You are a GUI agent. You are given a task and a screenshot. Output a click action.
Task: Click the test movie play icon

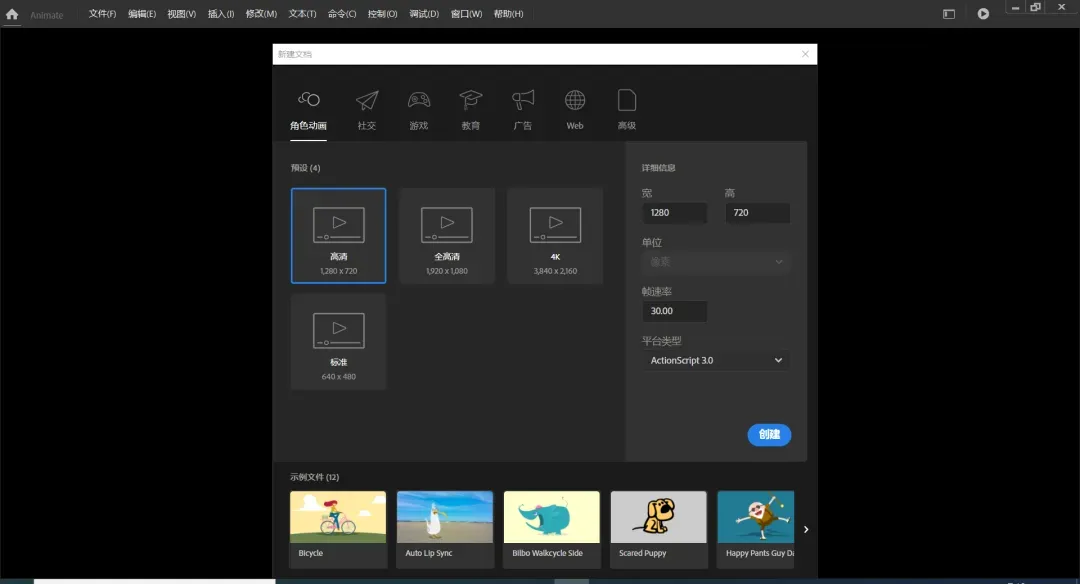point(983,14)
